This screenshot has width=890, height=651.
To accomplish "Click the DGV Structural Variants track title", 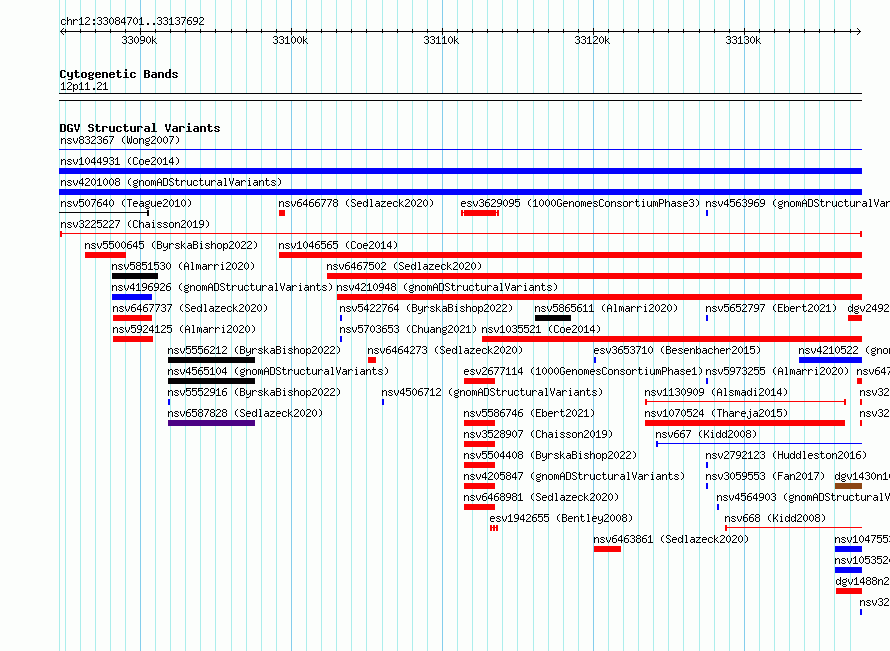I will (140, 128).
